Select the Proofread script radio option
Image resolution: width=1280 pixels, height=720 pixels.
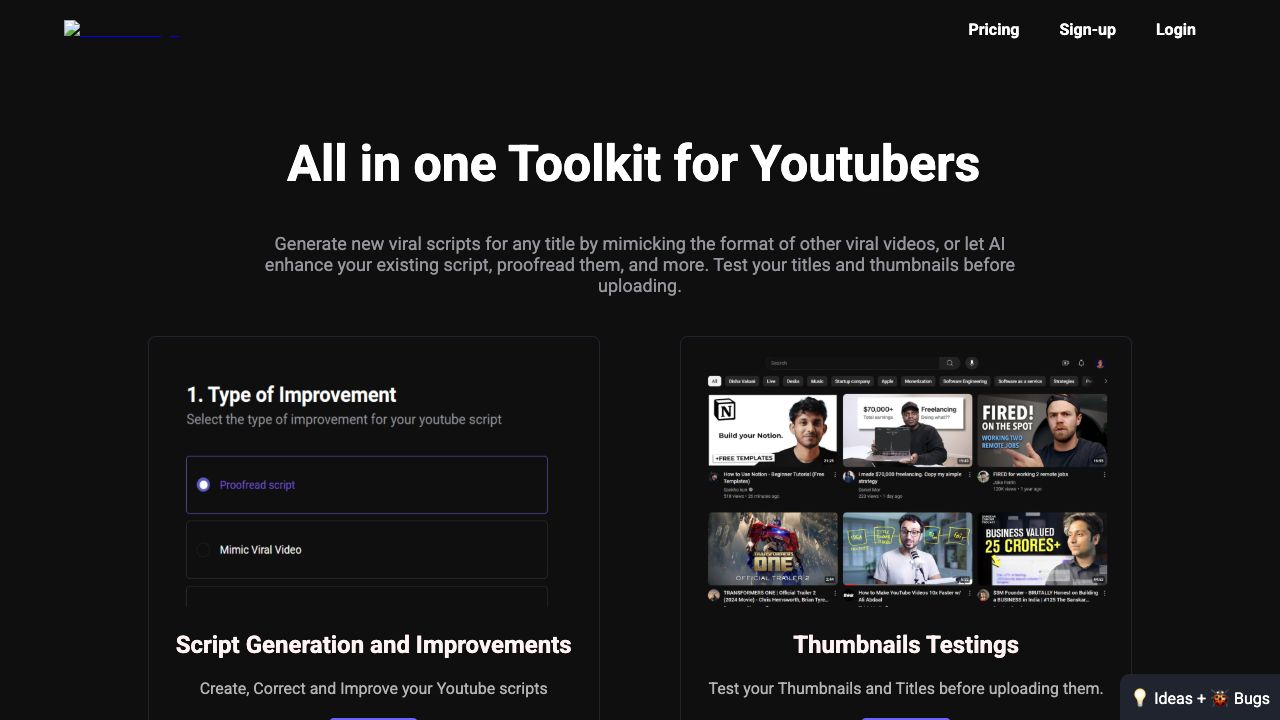pyautogui.click(x=204, y=485)
